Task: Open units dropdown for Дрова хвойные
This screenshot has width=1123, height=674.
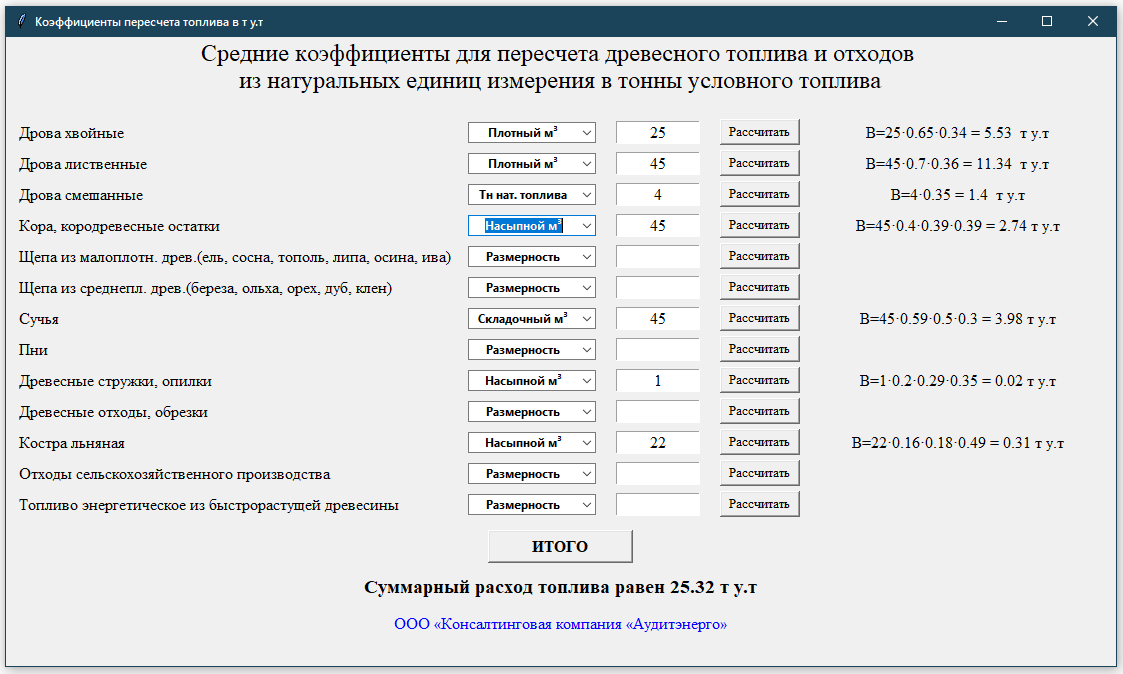Action: tap(531, 133)
